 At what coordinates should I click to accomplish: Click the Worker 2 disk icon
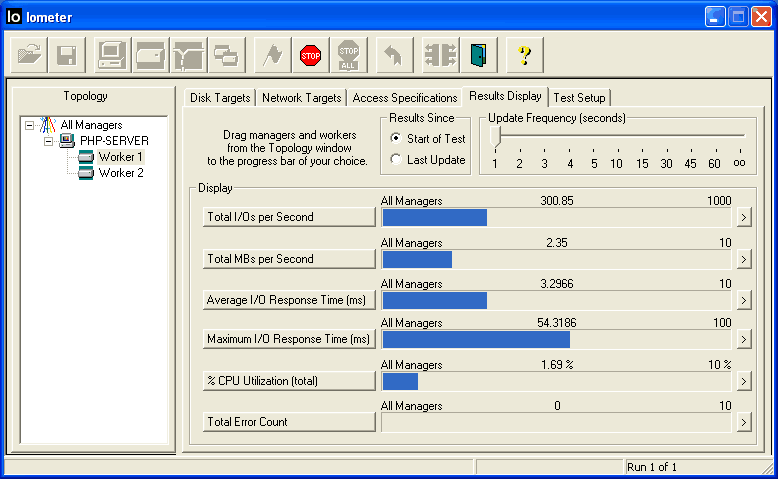86,173
